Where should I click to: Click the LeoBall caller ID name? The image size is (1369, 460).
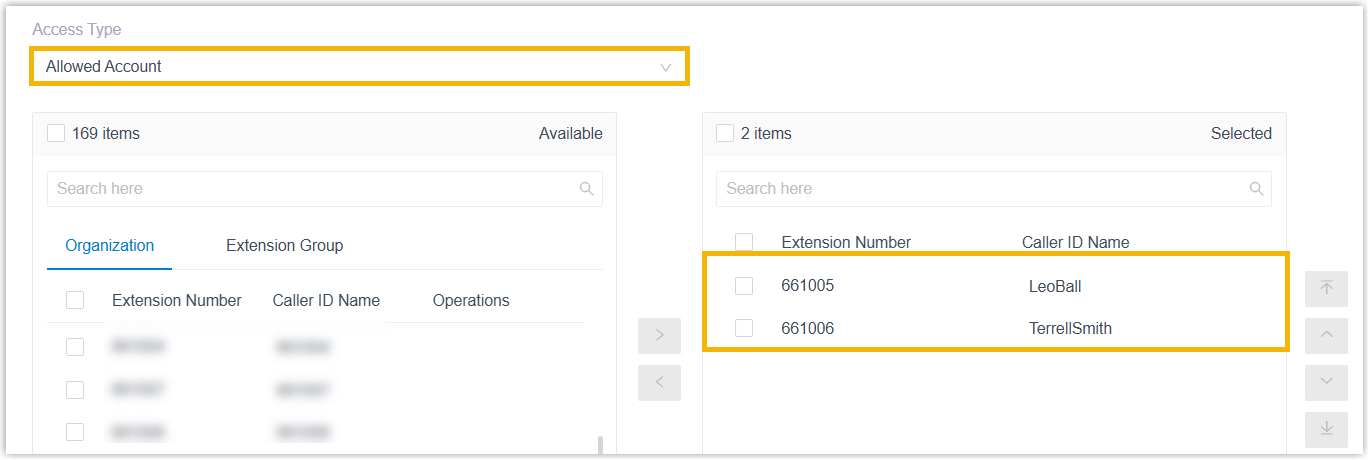[x=1055, y=287]
